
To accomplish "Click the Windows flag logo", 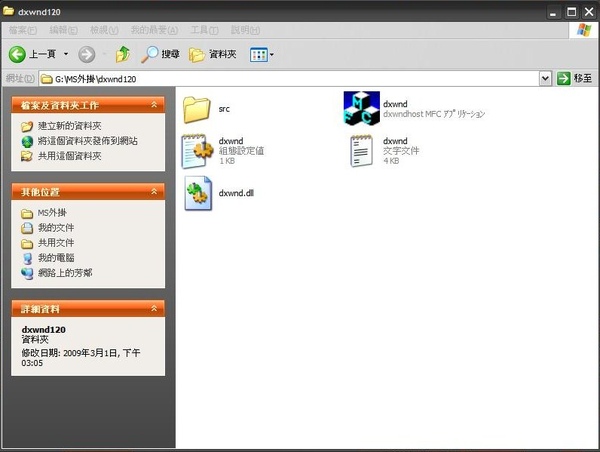I will coord(584,30).
